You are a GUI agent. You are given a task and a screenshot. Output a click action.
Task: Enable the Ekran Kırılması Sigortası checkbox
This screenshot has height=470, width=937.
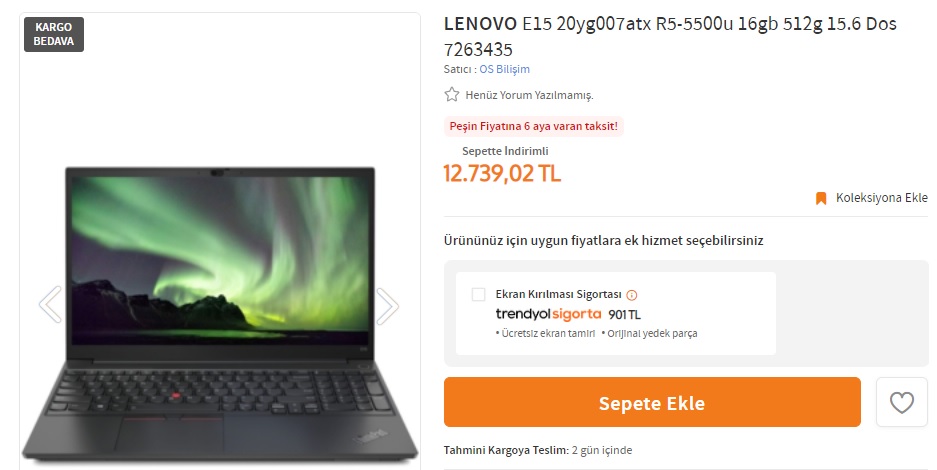(x=478, y=294)
